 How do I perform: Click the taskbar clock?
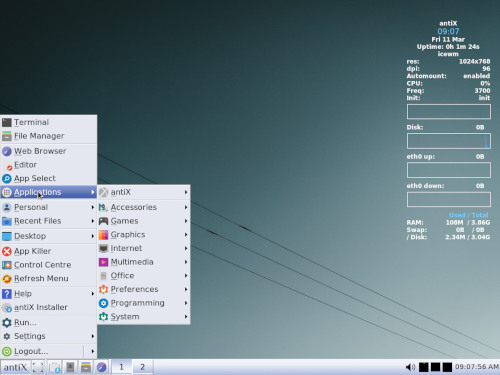(477, 367)
